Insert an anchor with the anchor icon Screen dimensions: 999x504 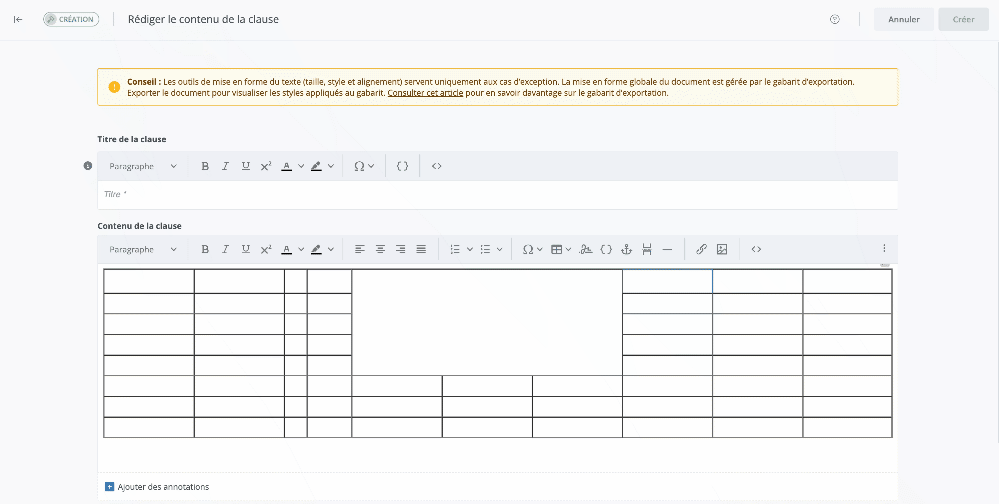coord(627,249)
